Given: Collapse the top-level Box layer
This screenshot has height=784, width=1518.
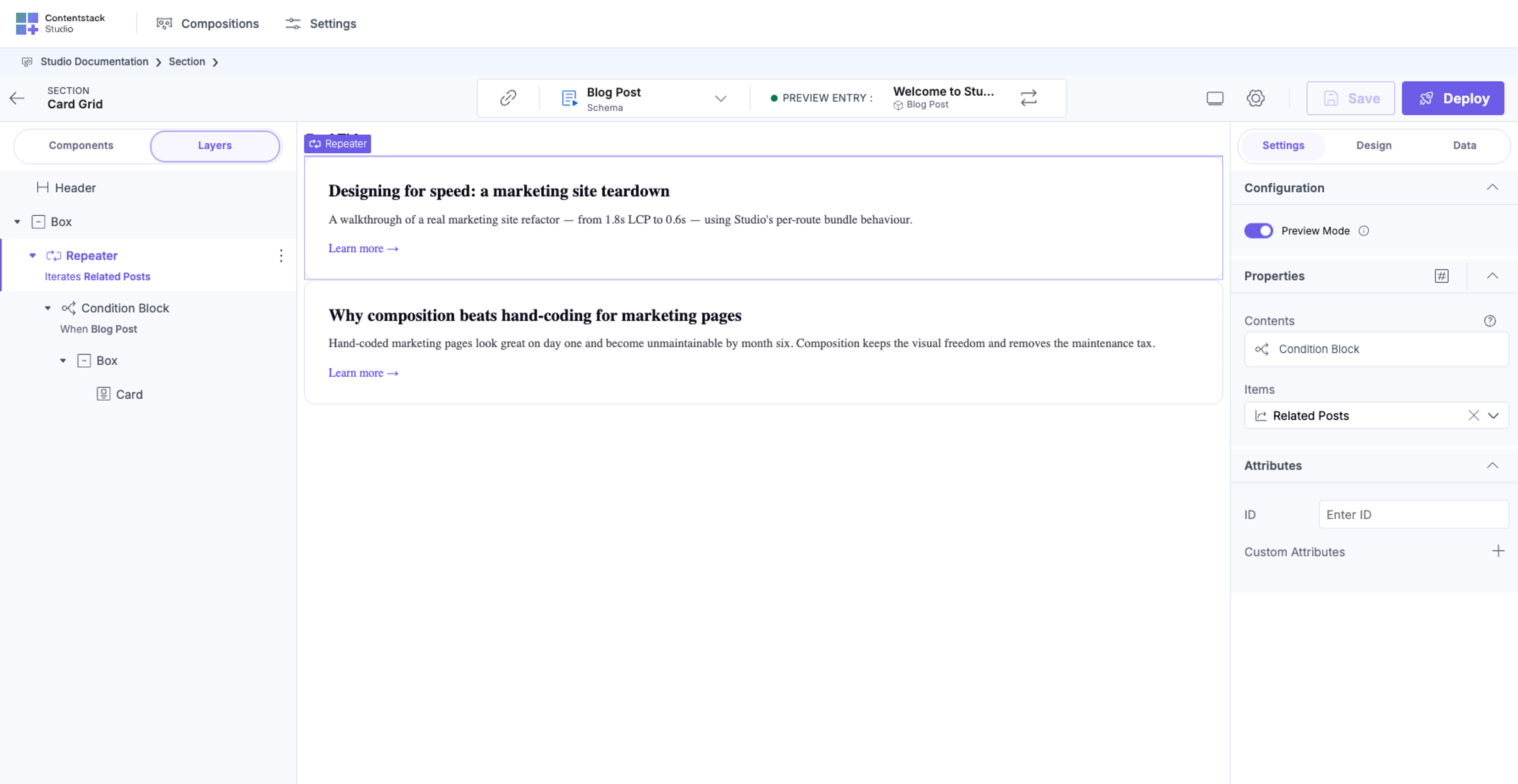Looking at the screenshot, I should (x=18, y=222).
